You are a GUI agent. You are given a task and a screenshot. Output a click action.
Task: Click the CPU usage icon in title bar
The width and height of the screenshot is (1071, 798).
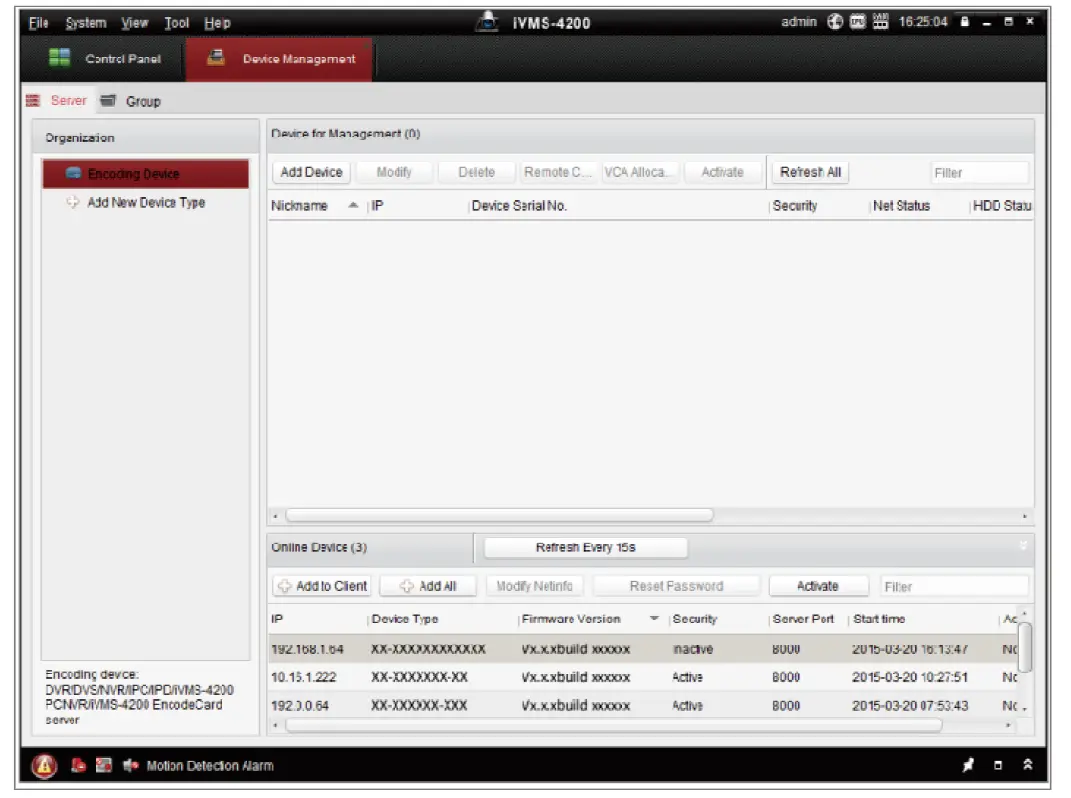point(857,22)
